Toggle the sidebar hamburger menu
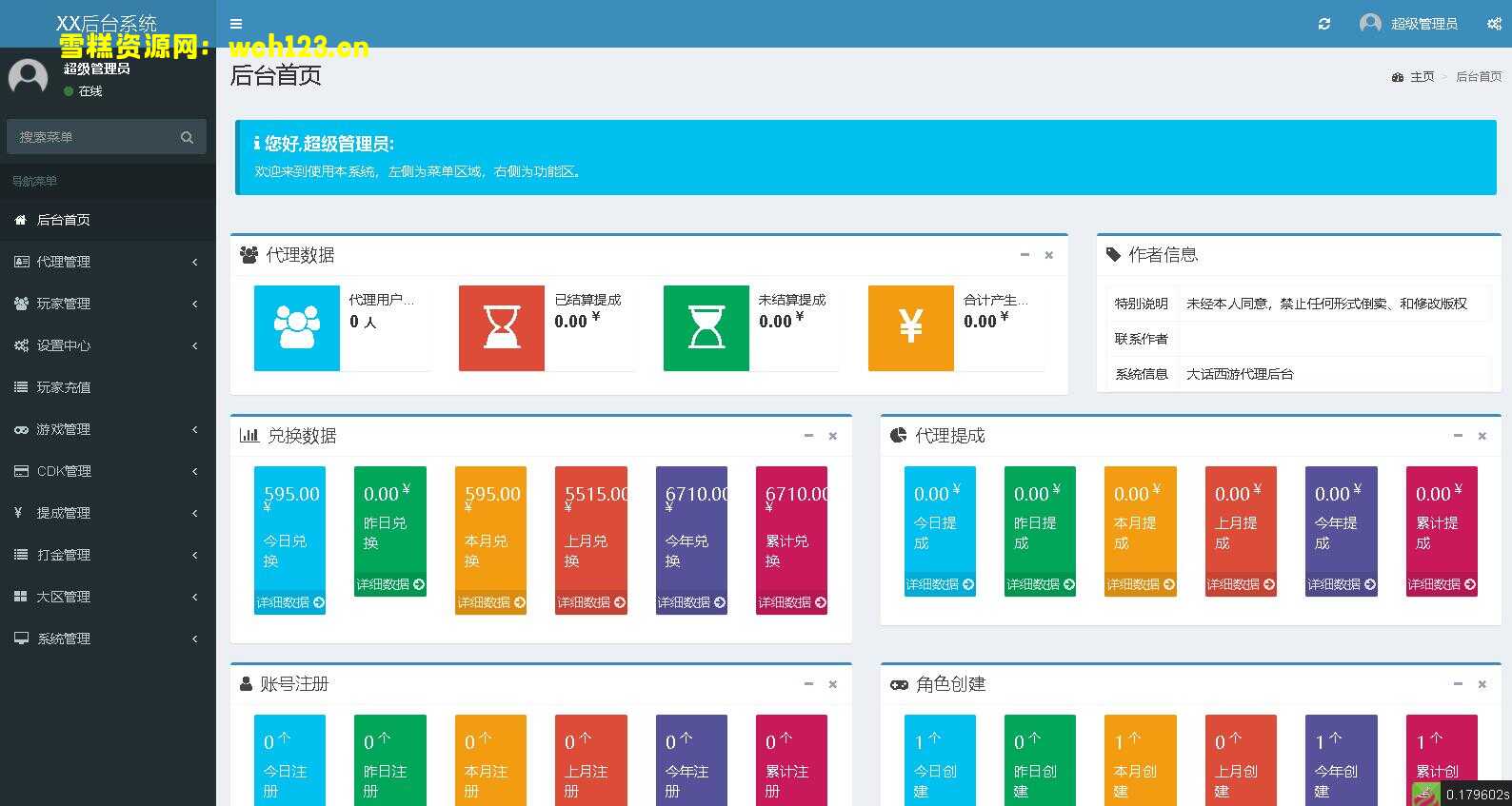The image size is (1512, 806). 236,24
